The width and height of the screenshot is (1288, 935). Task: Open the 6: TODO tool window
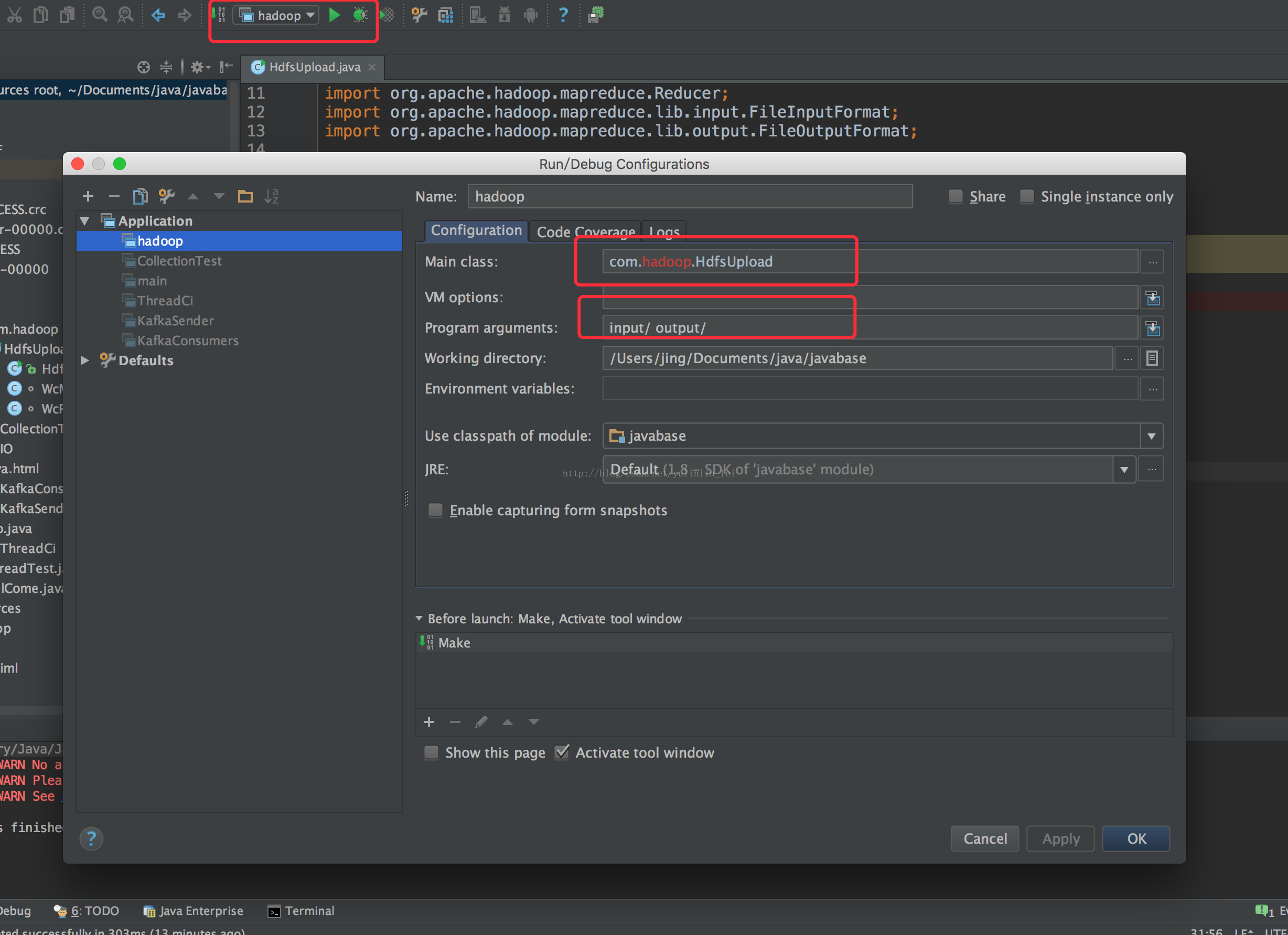pyautogui.click(x=87, y=911)
